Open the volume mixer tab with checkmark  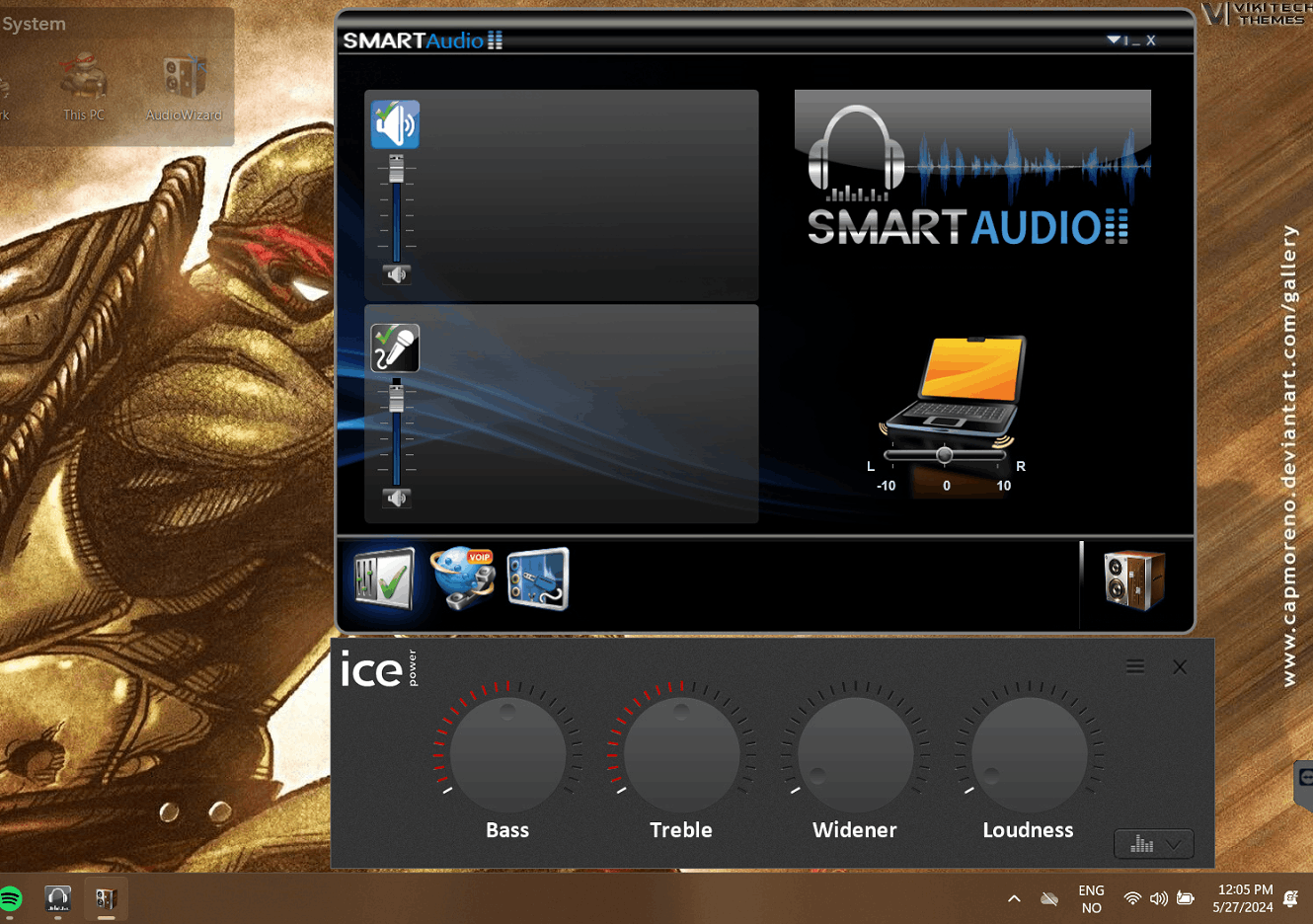384,579
